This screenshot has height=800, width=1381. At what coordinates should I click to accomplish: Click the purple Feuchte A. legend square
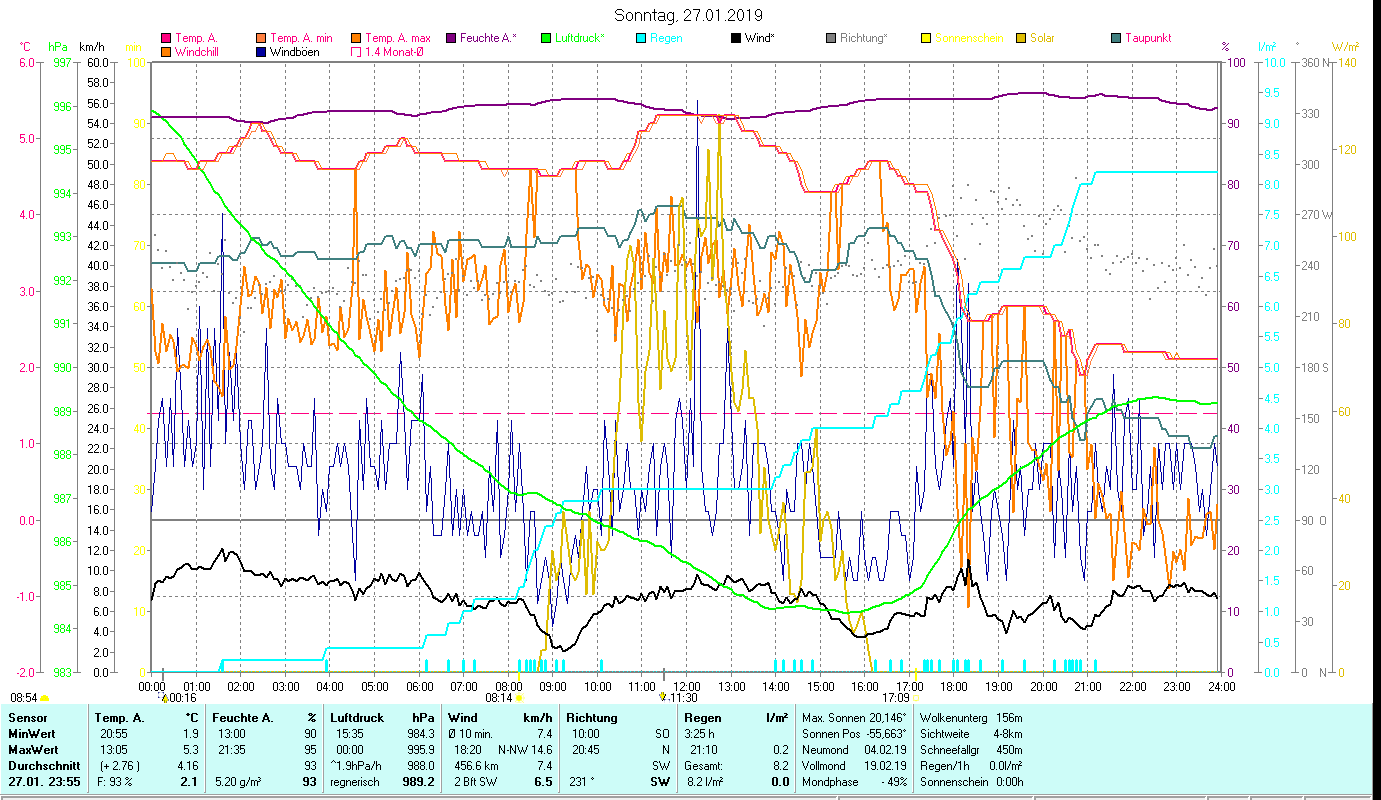tap(451, 38)
